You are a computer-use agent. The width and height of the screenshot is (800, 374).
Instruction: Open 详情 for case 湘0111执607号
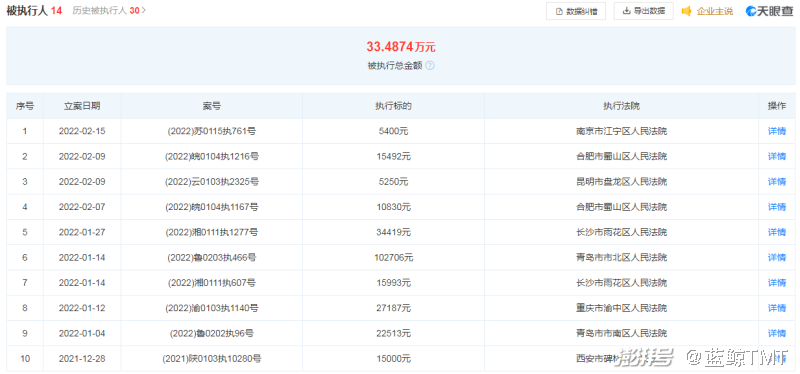point(777,283)
